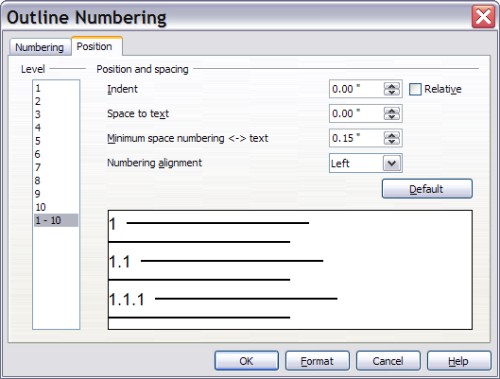Select level 7 in Level list

coord(56,167)
